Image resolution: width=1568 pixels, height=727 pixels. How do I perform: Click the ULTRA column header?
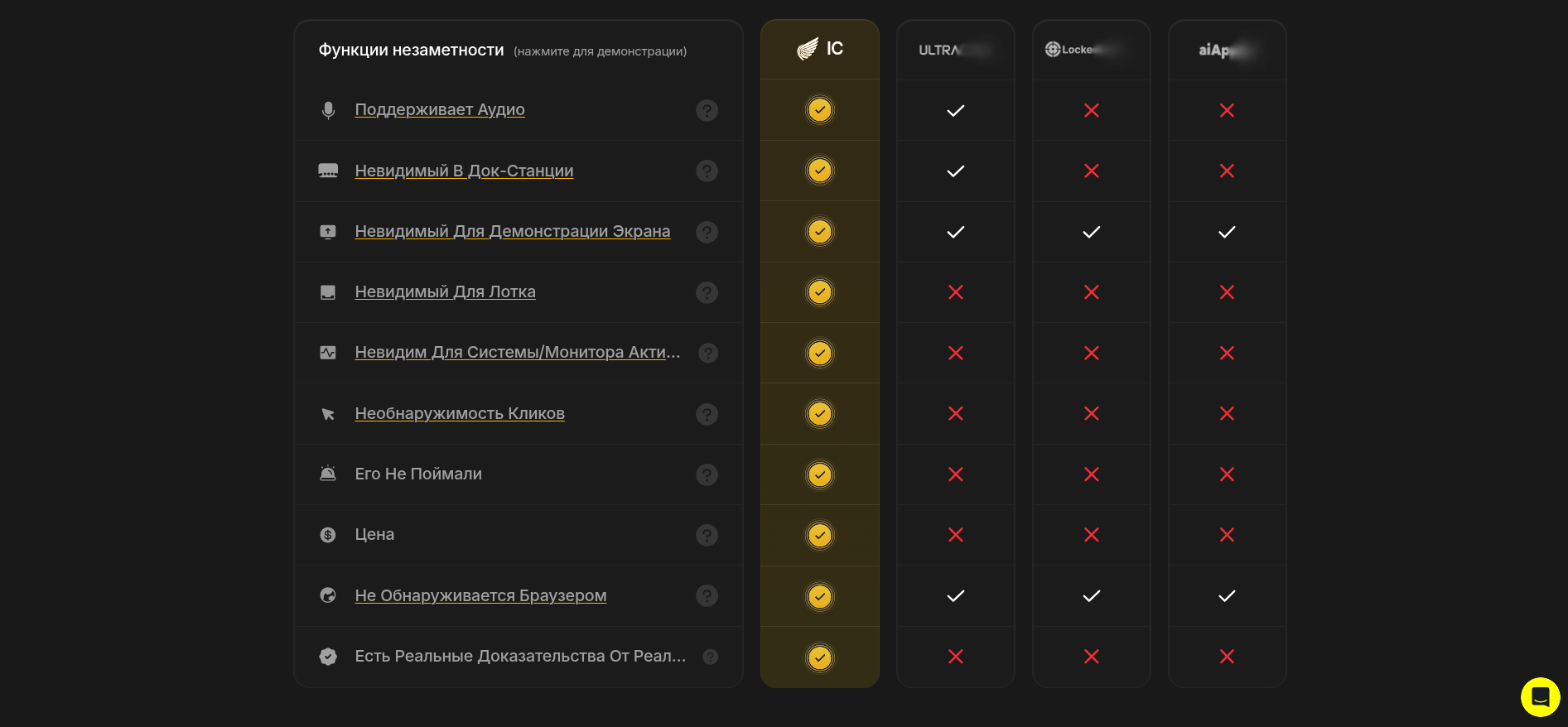point(955,50)
